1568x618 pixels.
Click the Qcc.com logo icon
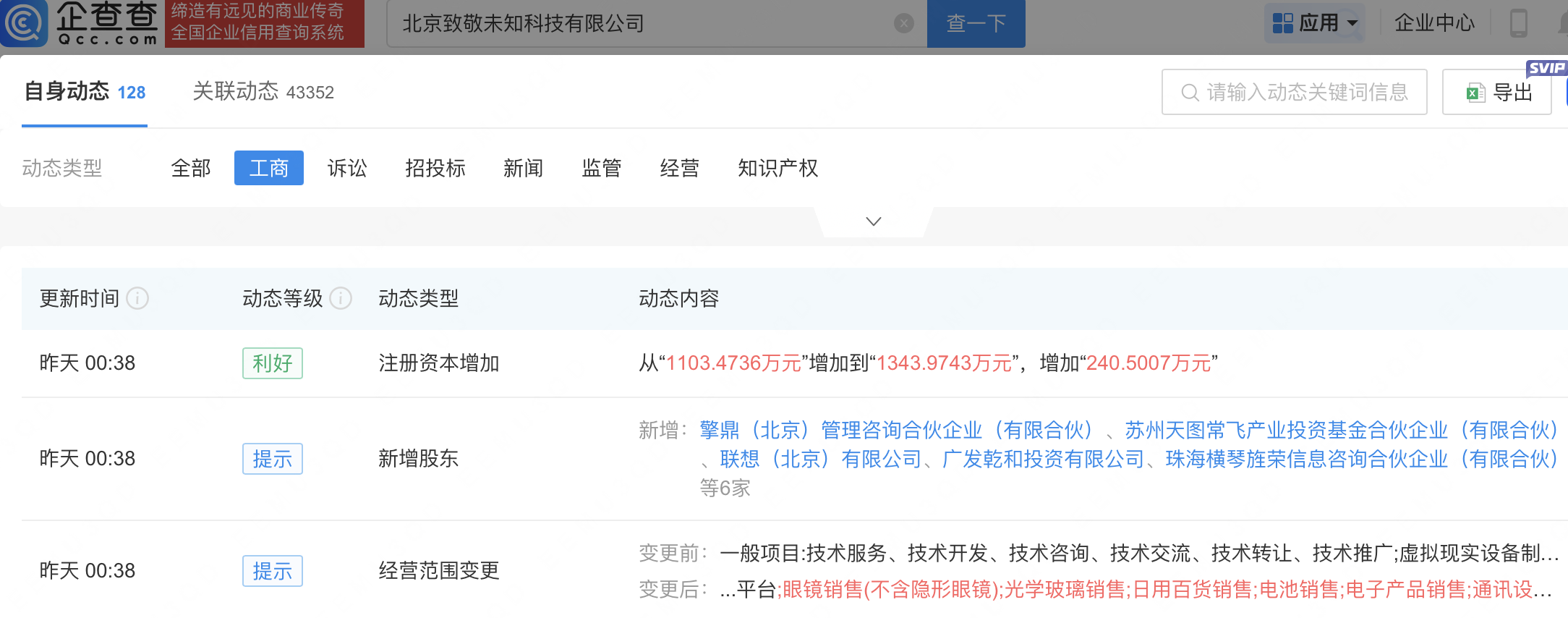[25, 23]
